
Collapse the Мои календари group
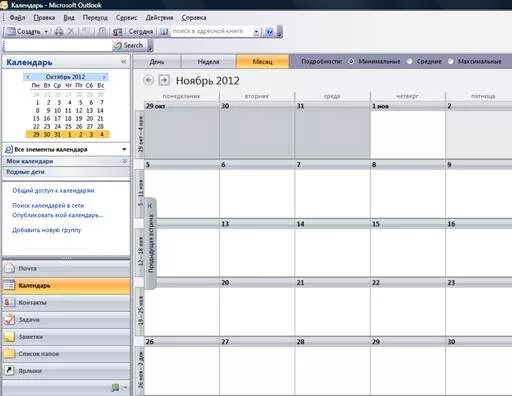pos(125,161)
